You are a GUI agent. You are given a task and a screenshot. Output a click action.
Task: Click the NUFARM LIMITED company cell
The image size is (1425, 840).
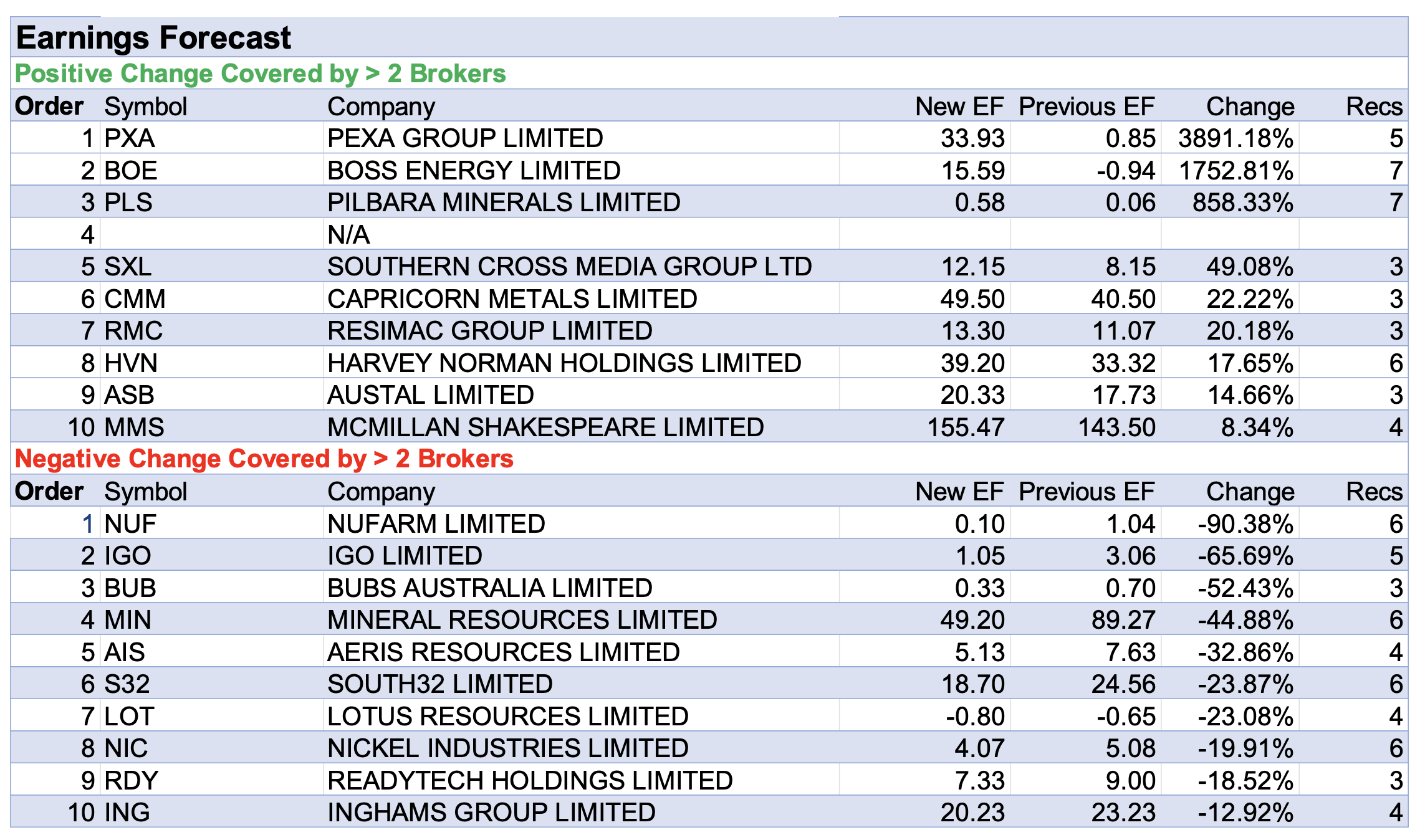[436, 524]
